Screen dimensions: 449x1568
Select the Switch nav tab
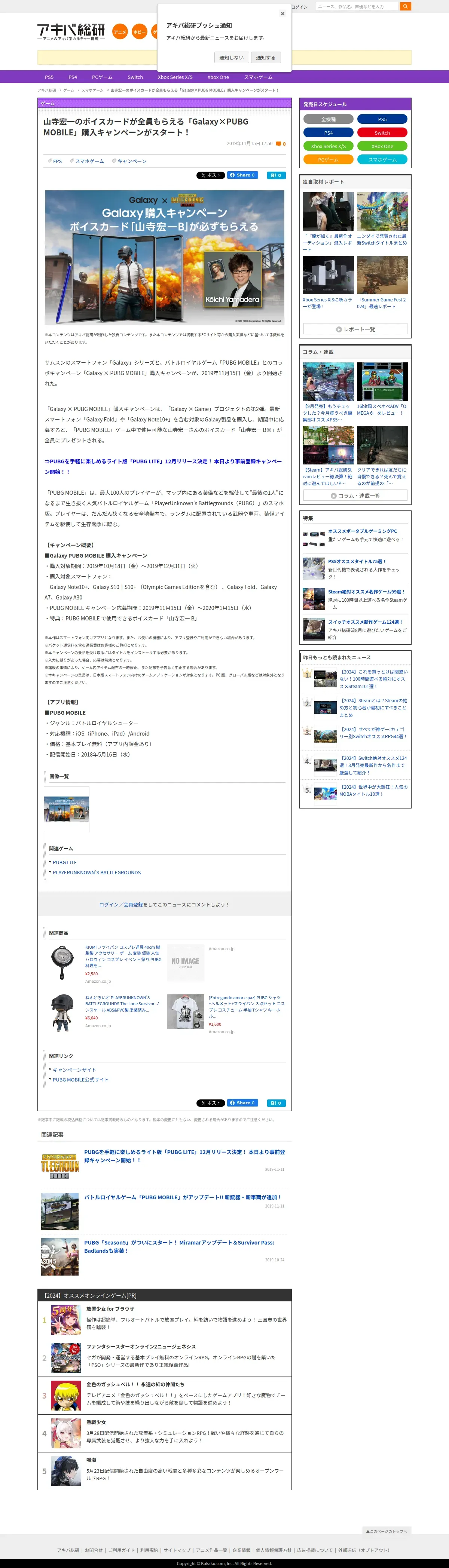coord(135,77)
